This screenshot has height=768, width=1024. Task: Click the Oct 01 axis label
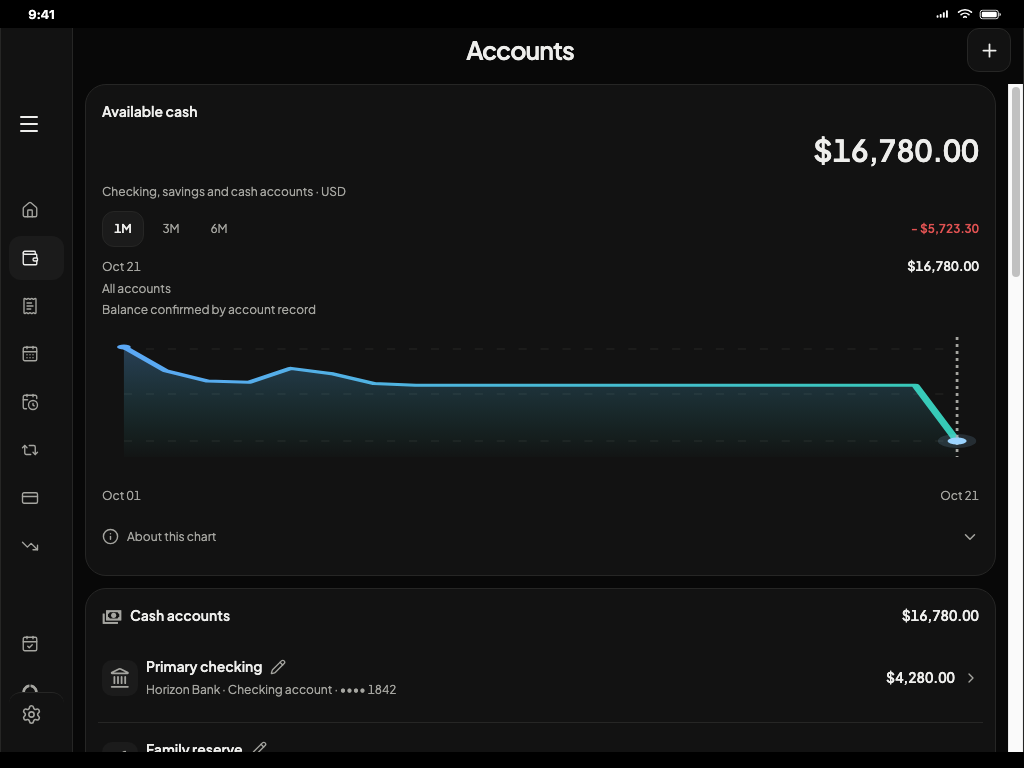[x=121, y=496]
